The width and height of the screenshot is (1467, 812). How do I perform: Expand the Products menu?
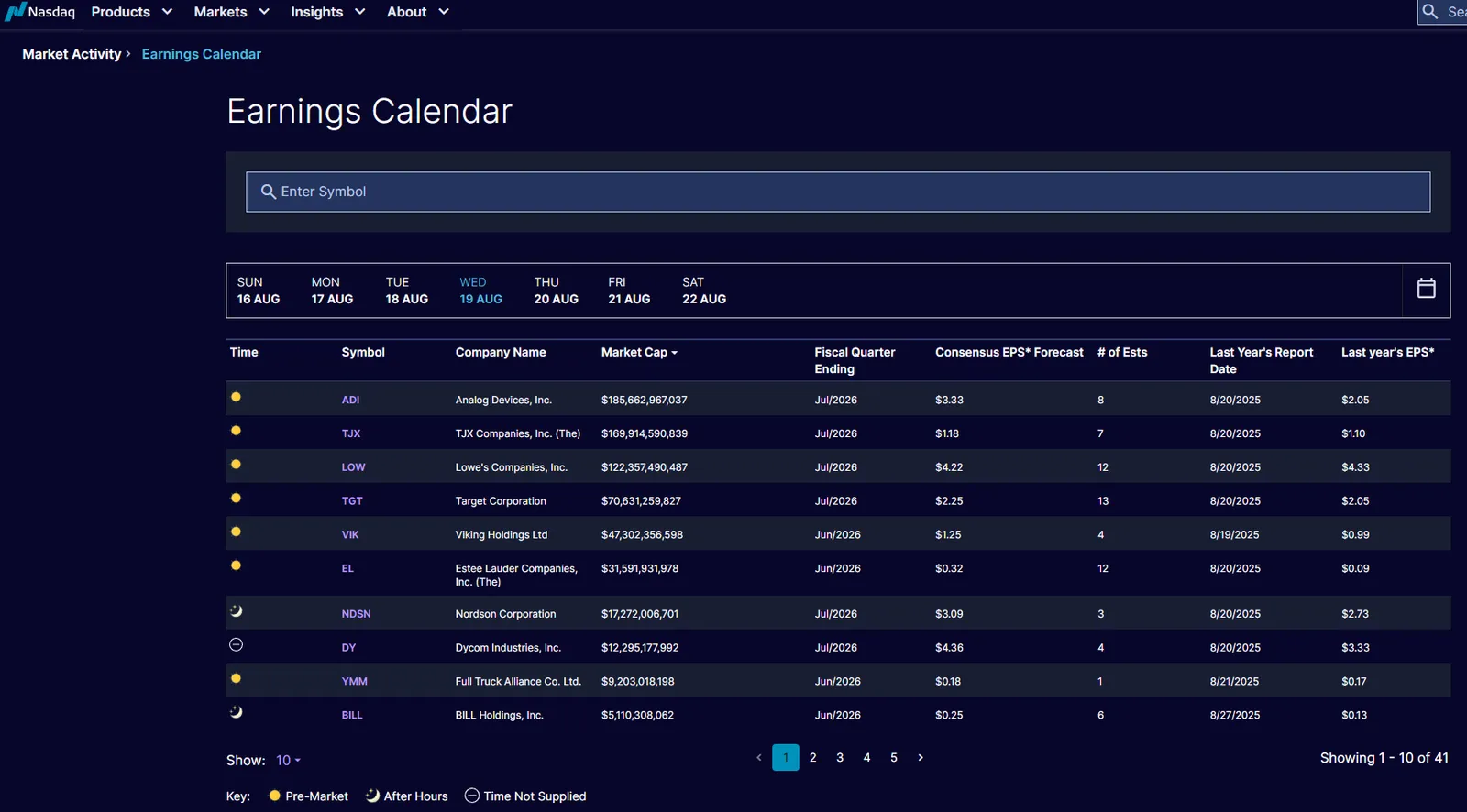pyautogui.click(x=132, y=12)
